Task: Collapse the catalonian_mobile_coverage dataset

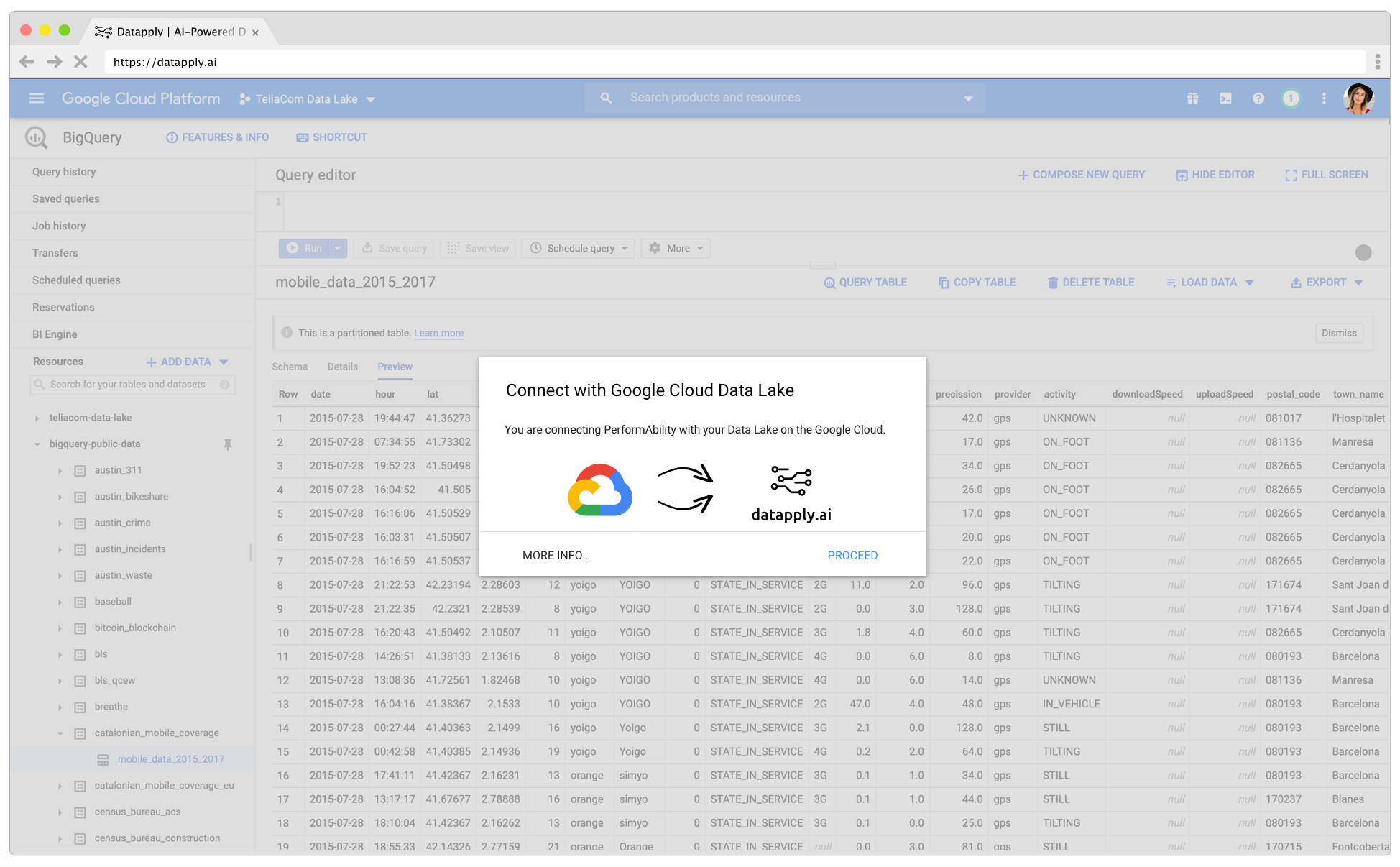Action: [60, 733]
